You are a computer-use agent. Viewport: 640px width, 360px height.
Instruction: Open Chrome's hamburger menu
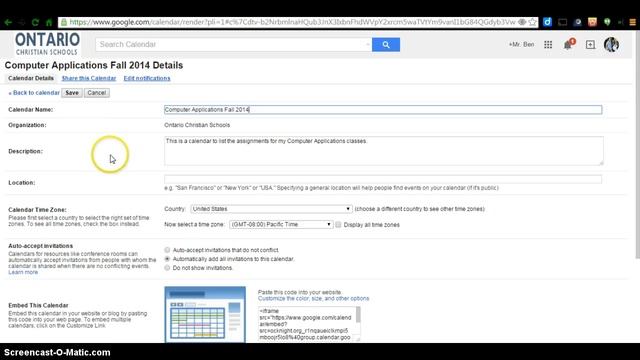coord(632,22)
